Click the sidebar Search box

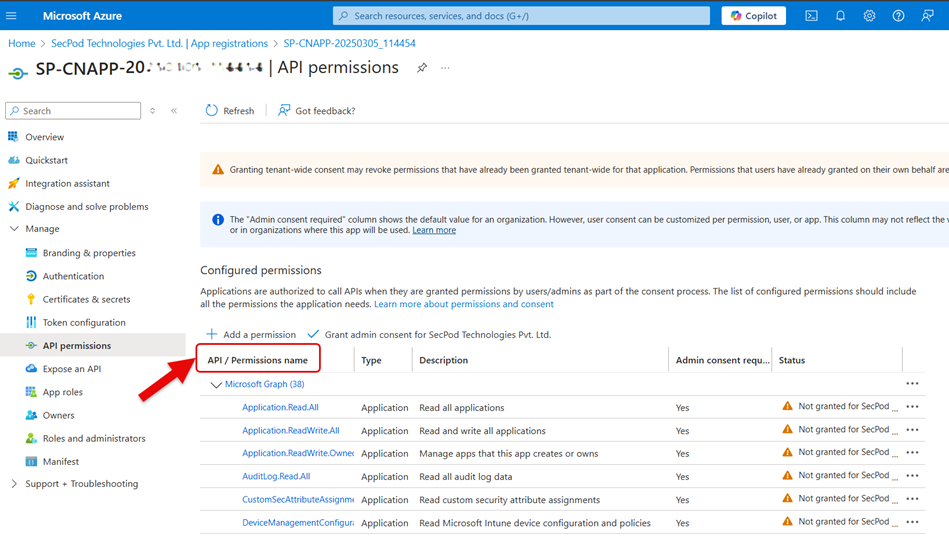[x=73, y=111]
